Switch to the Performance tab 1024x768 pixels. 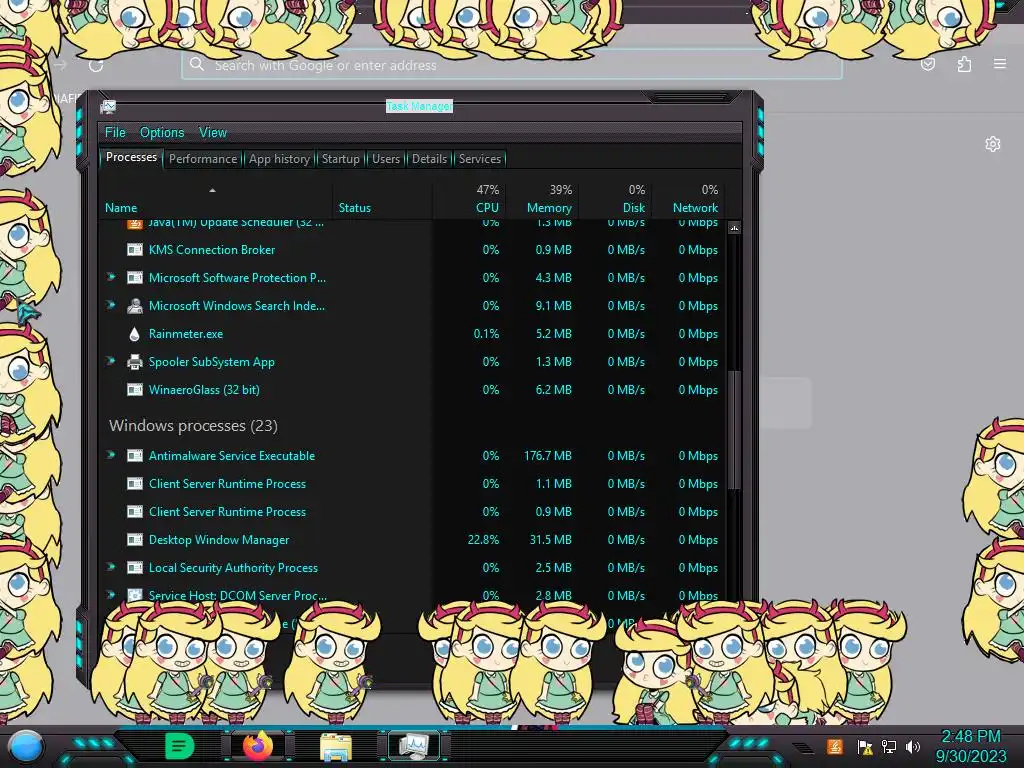[203, 159]
